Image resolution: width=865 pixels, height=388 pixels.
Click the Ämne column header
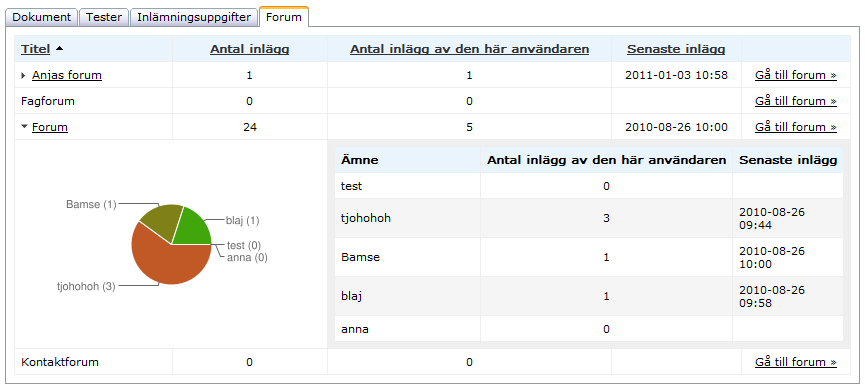tap(408, 160)
